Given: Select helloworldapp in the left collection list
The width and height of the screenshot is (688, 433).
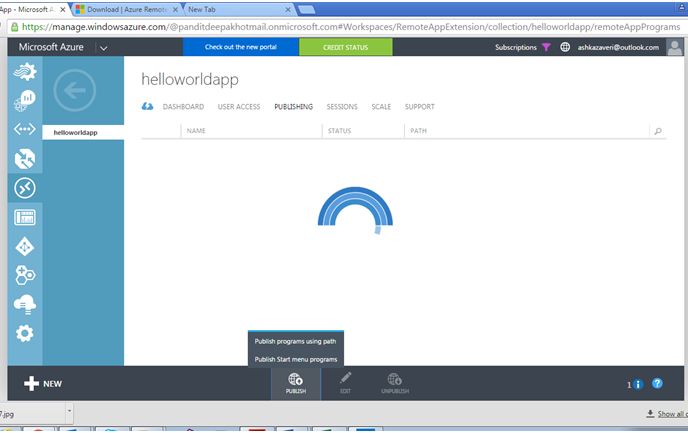Looking at the screenshot, I should coord(83,132).
